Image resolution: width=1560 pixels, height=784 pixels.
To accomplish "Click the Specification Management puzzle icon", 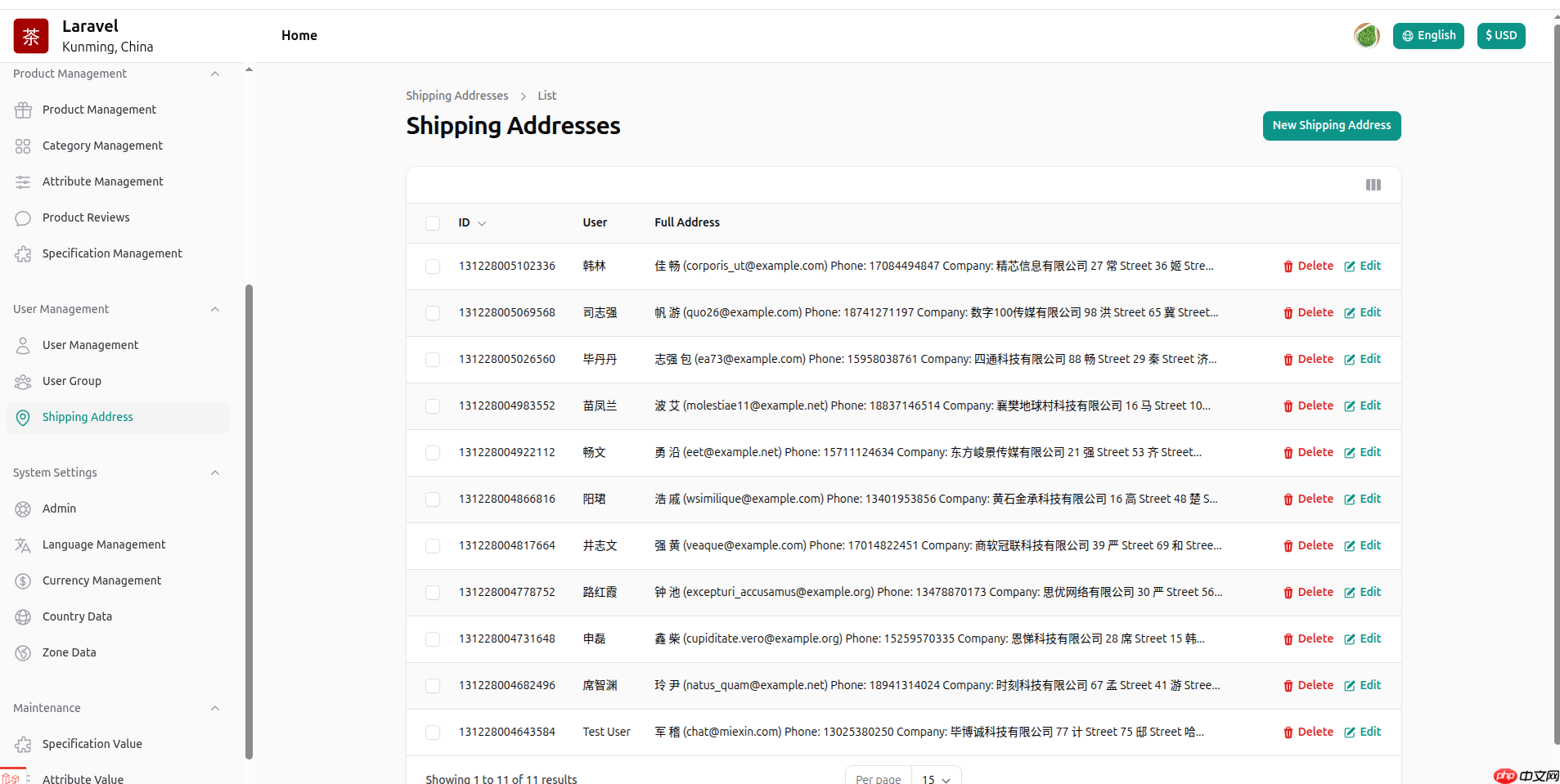I will (x=23, y=253).
